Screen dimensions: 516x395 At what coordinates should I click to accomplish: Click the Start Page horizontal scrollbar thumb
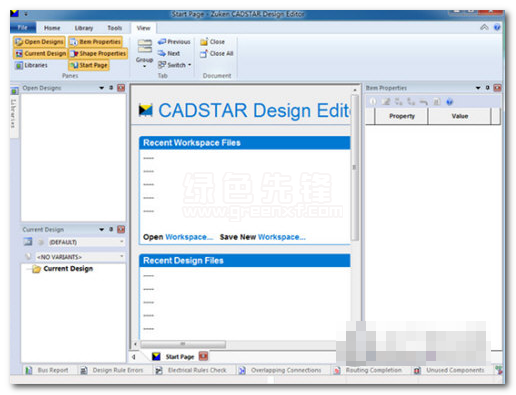[183, 344]
